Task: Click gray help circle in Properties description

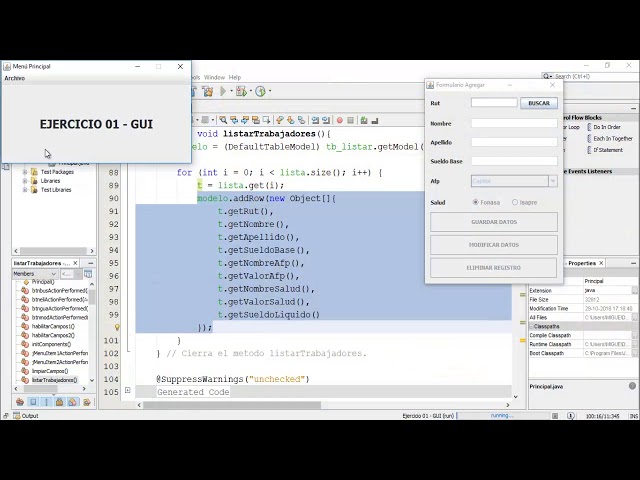Action: pyautogui.click(x=632, y=386)
